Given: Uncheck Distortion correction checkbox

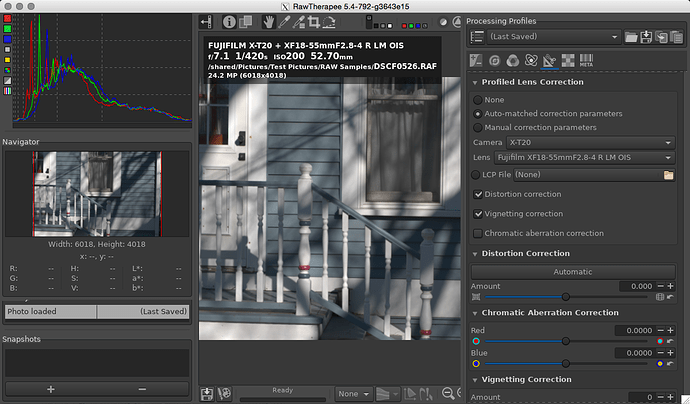Looking at the screenshot, I should pyautogui.click(x=478, y=194).
